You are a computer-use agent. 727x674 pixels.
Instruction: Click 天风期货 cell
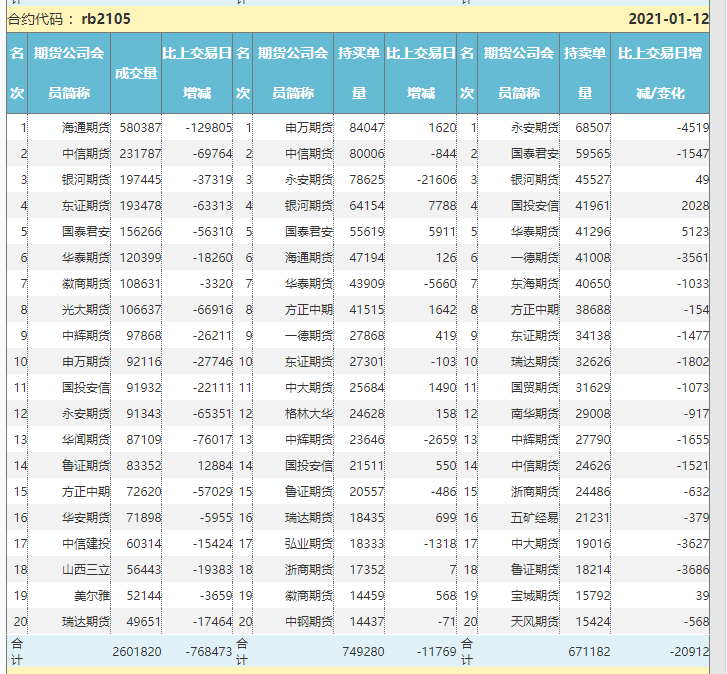coord(535,621)
